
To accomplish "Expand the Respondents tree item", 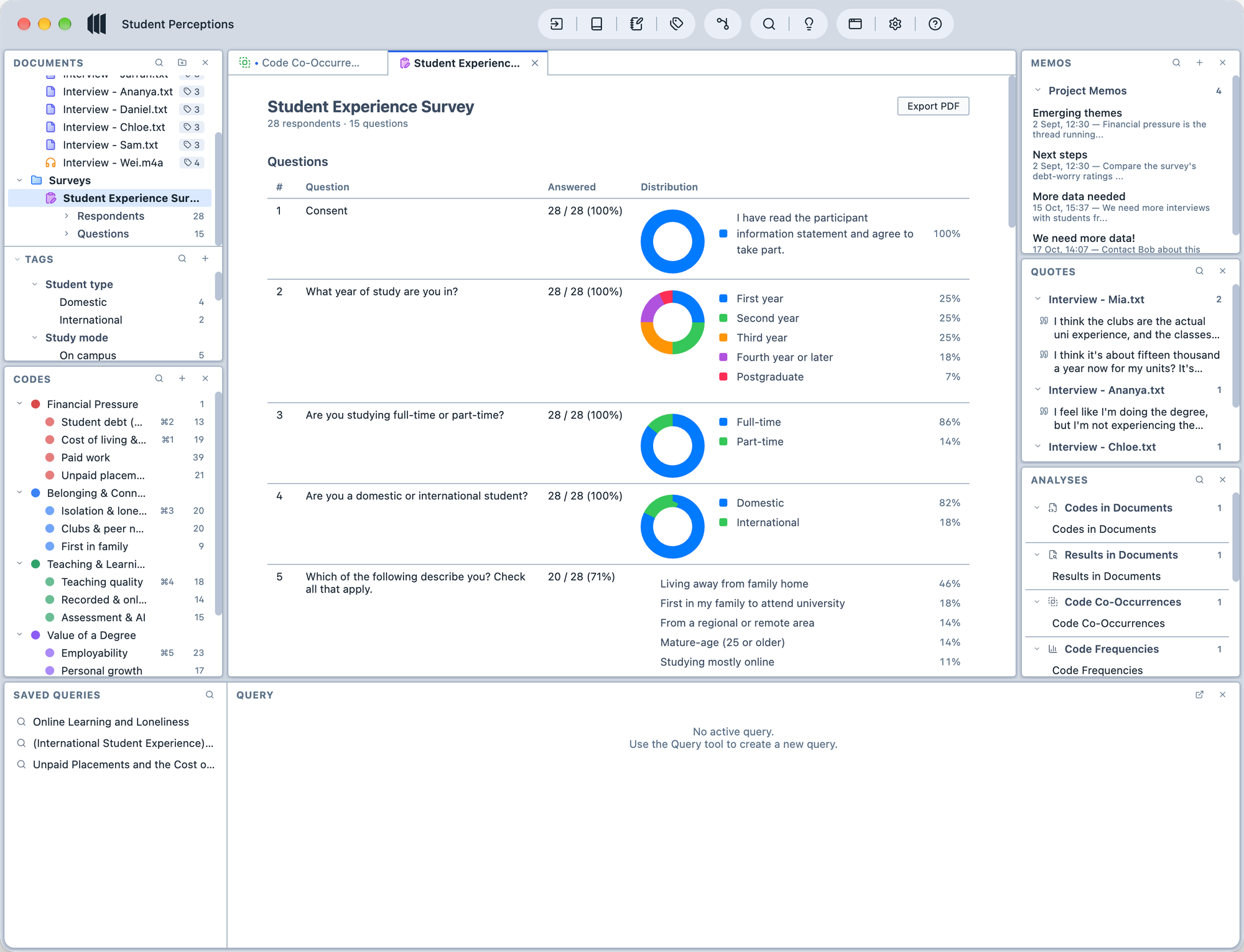I will 67,216.
